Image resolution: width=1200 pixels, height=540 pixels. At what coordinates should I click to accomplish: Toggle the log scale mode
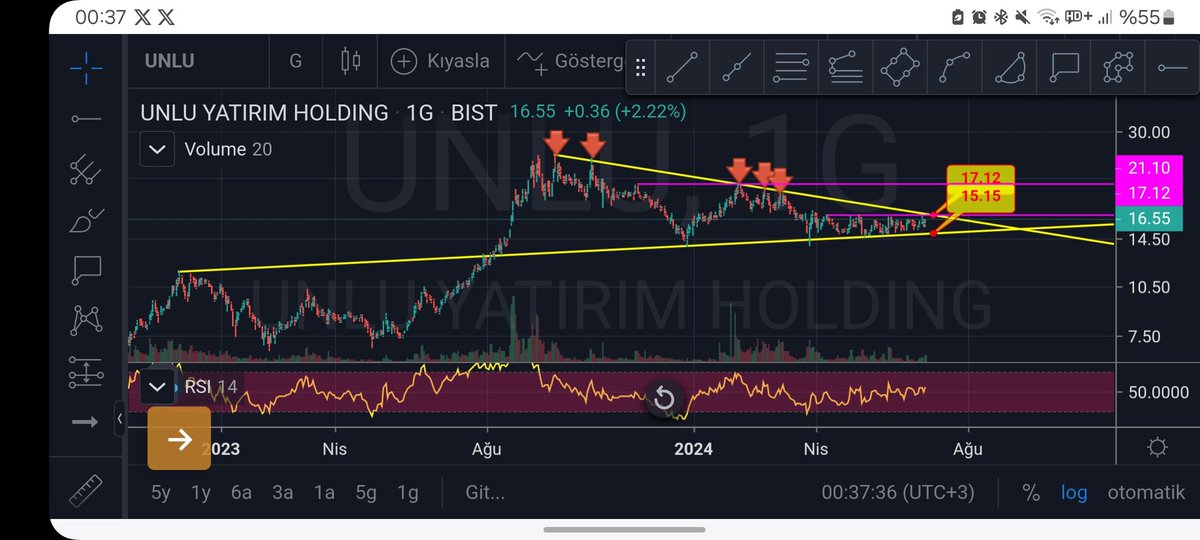coord(1074,493)
